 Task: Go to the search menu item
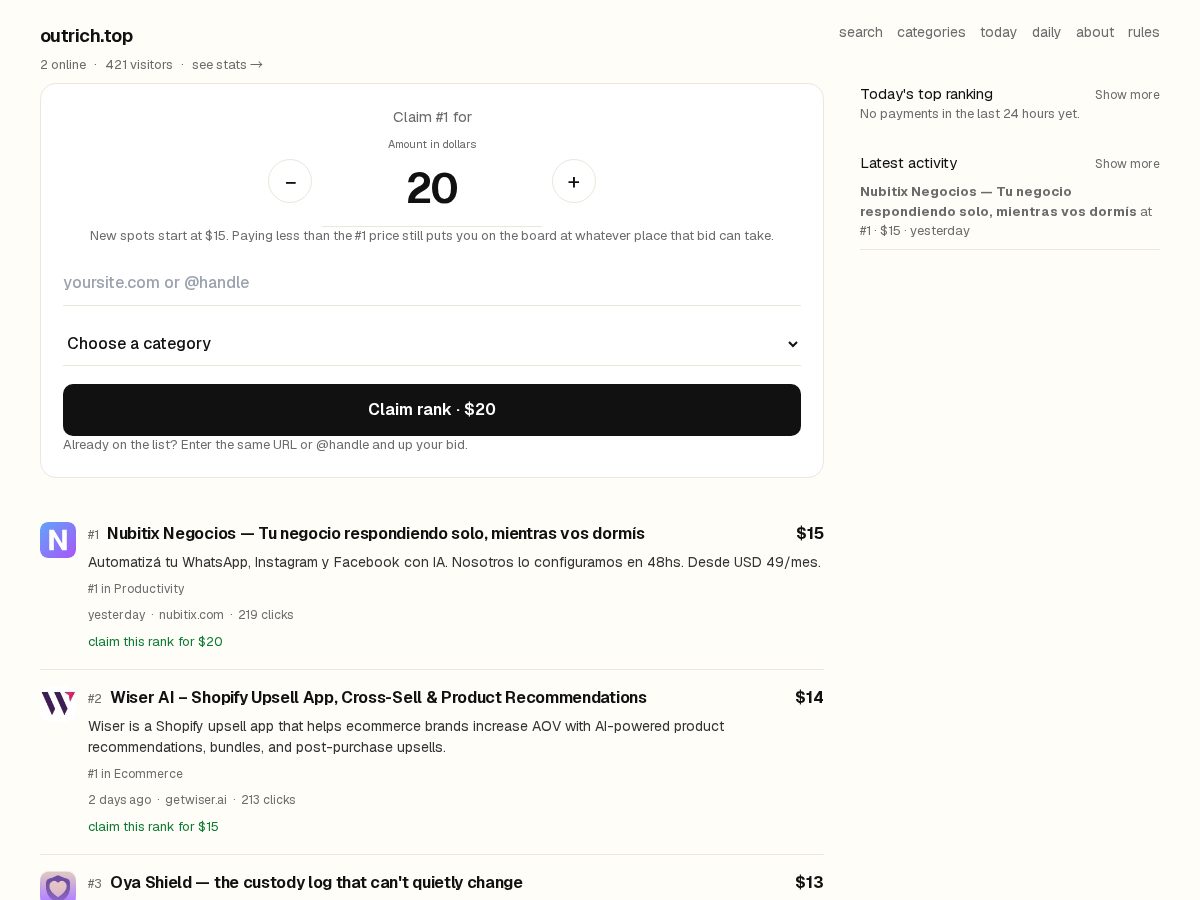pyautogui.click(x=861, y=32)
